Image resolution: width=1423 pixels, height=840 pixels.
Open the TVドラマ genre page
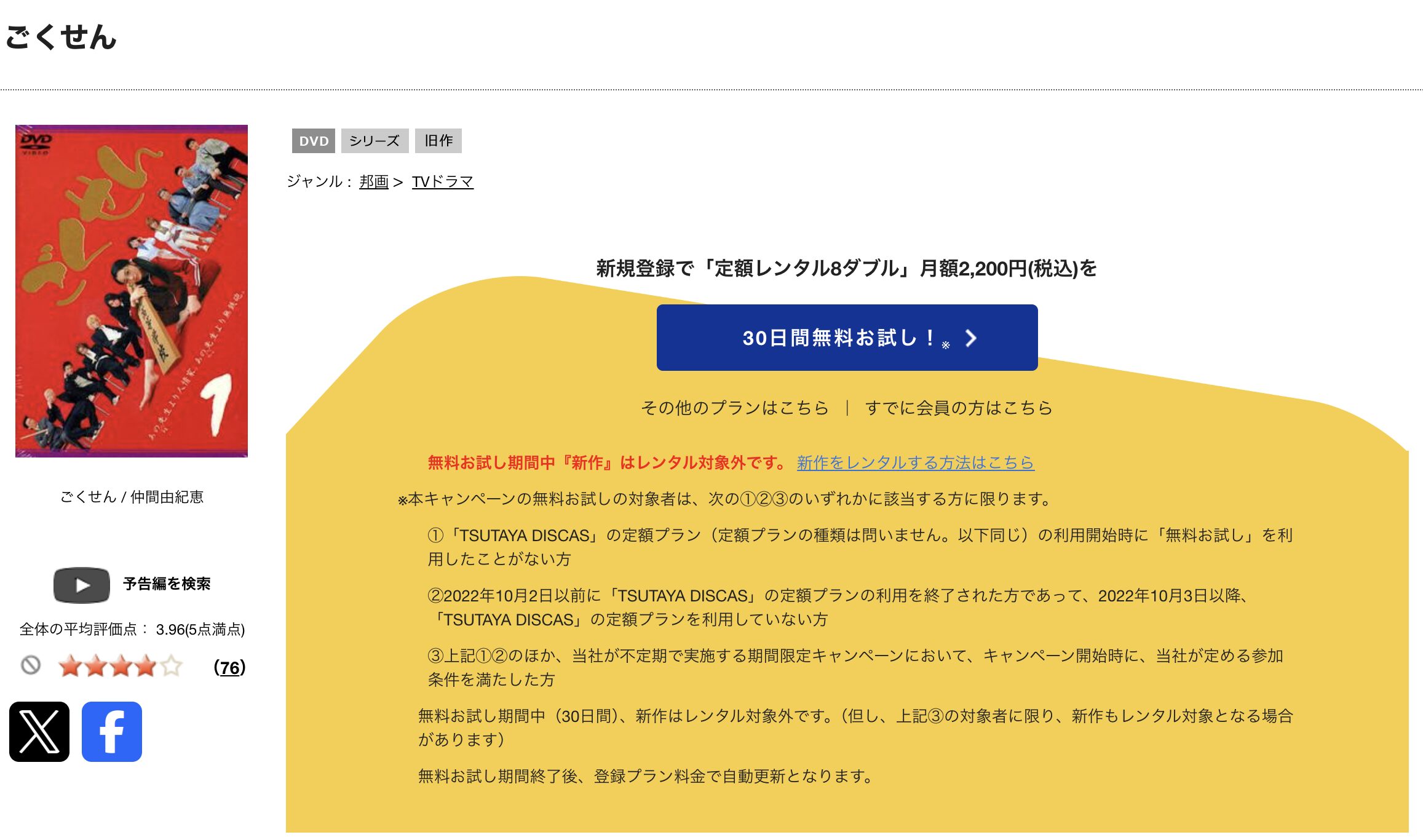pos(444,181)
